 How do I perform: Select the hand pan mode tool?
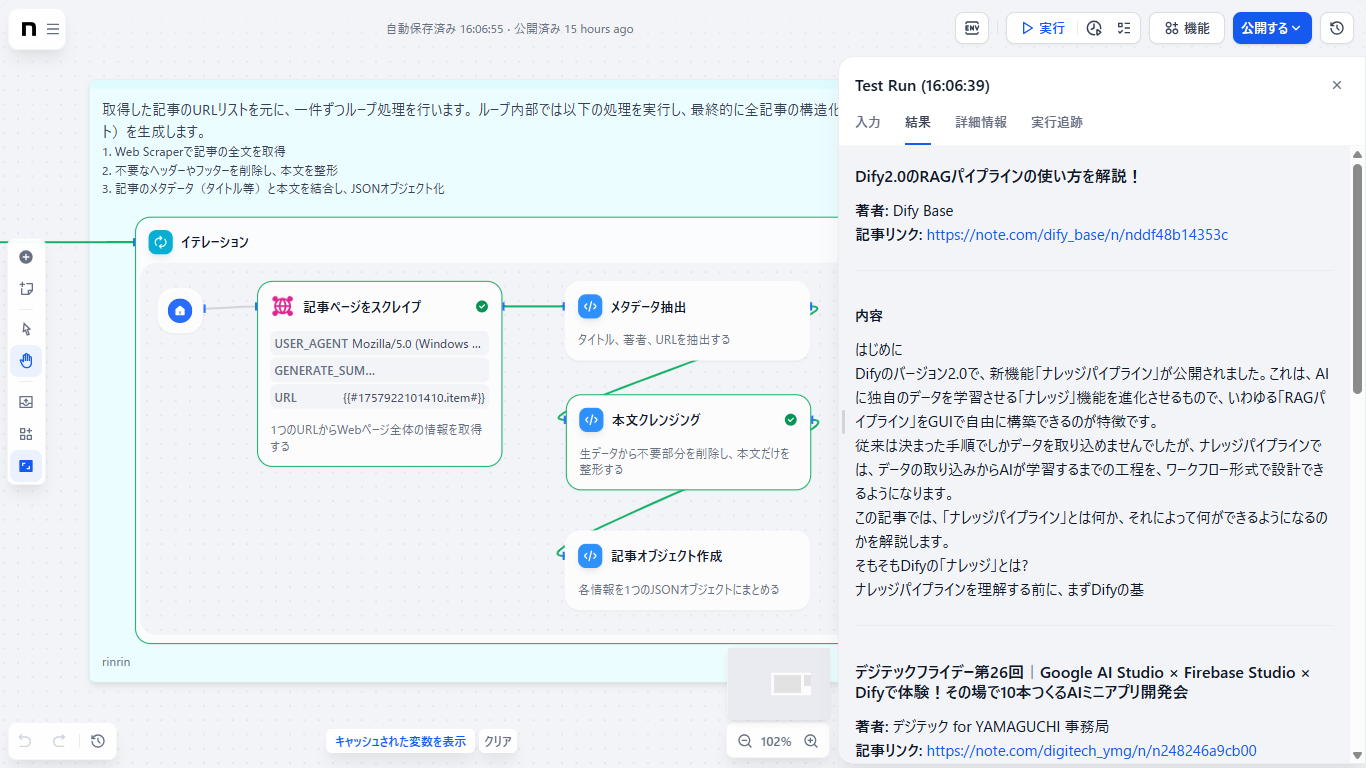pos(26,361)
